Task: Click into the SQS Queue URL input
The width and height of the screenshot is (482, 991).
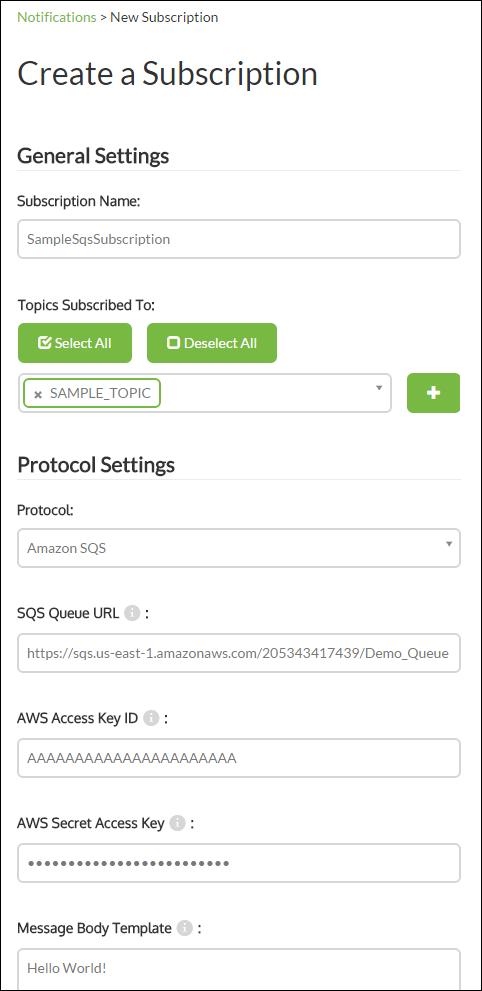Action: click(239, 653)
